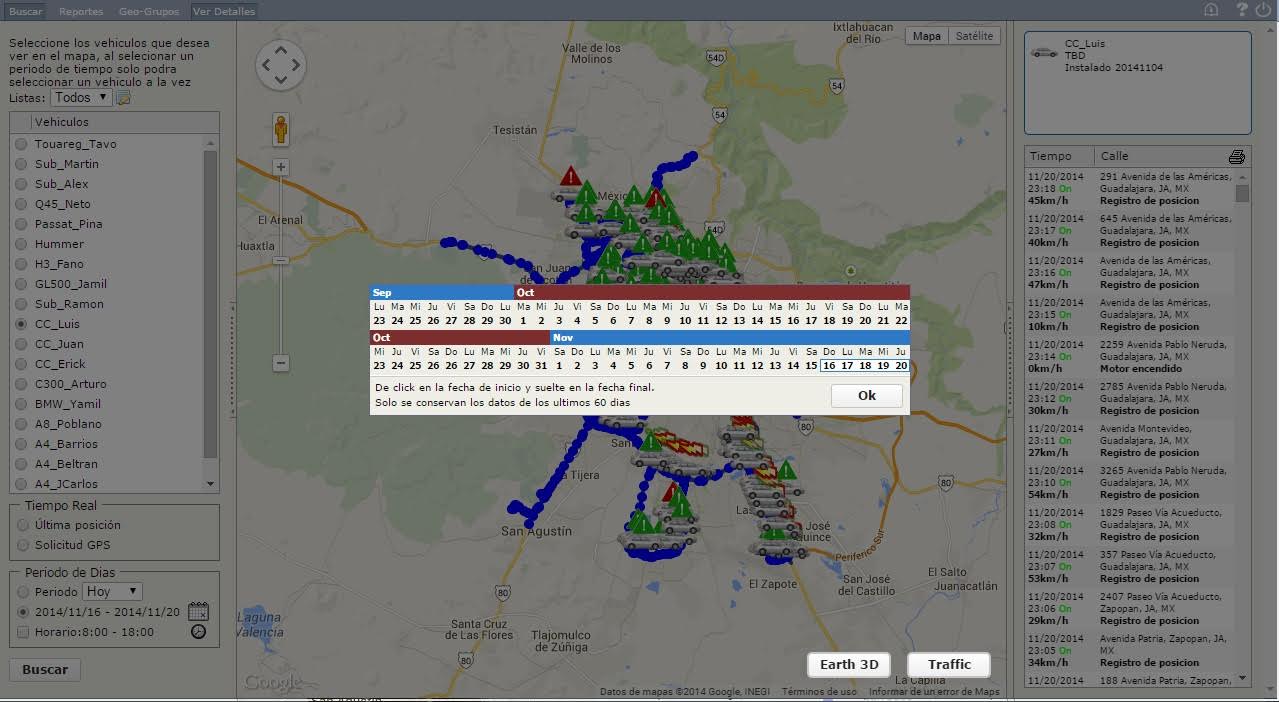Click the map zoom out minus button
This screenshot has width=1279, height=702.
click(x=281, y=363)
